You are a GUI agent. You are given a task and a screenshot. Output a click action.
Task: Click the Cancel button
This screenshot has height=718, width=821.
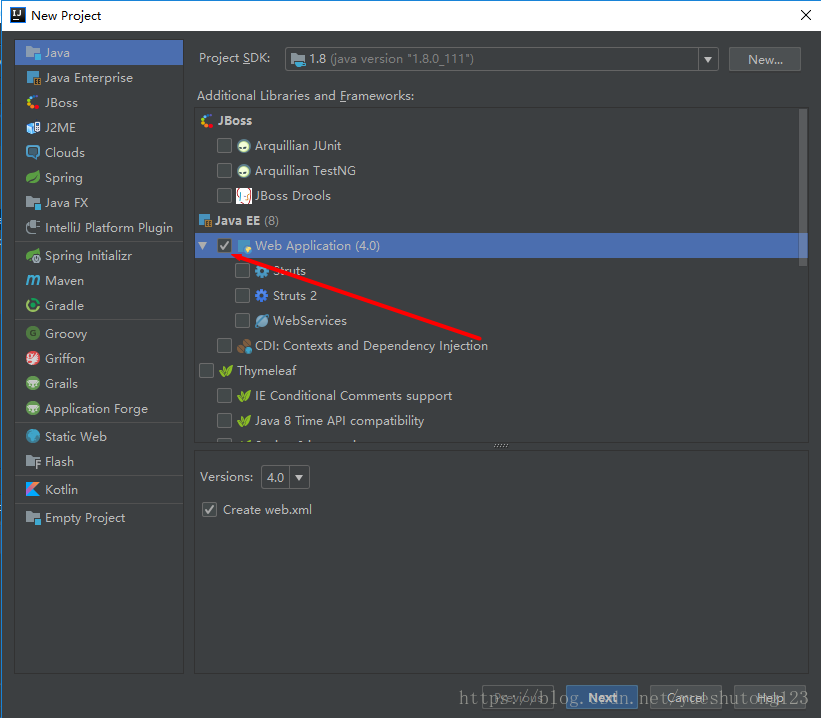pos(685,697)
